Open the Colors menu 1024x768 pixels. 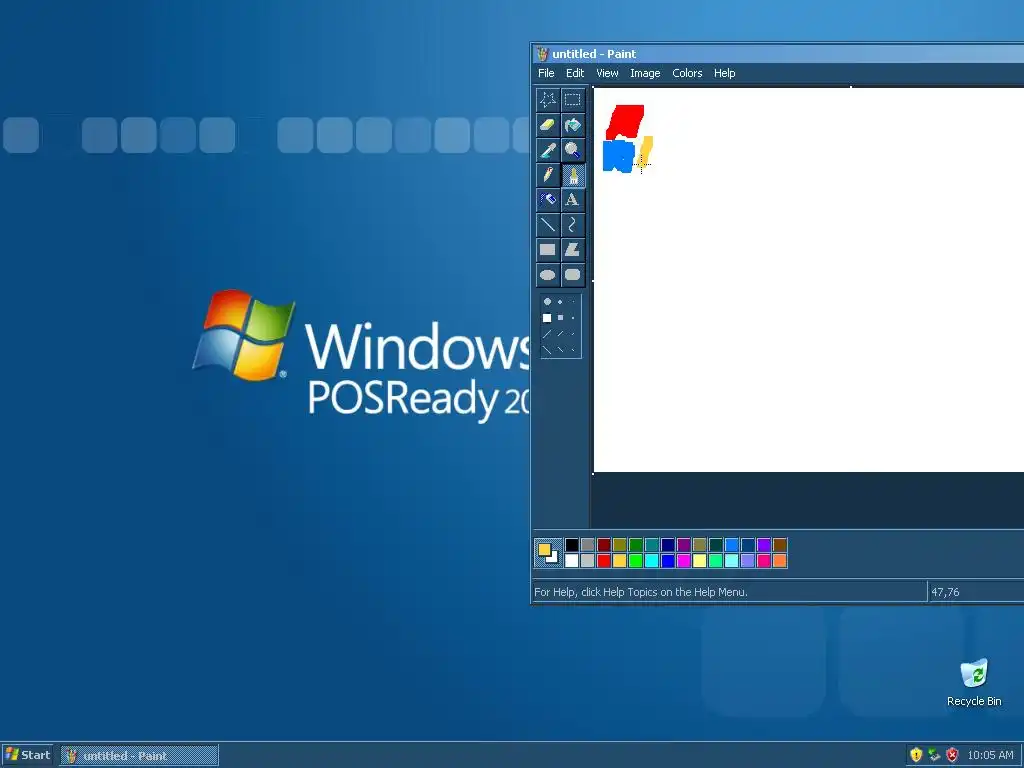tap(687, 73)
